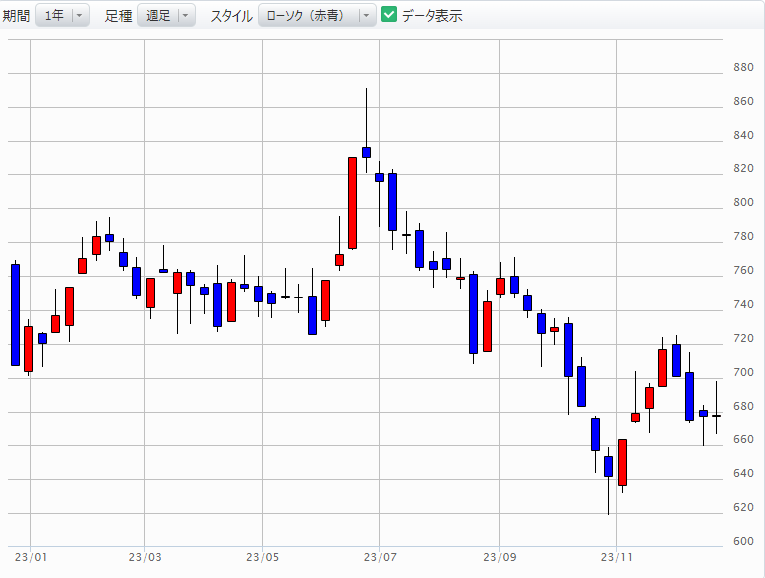Click the 860 price axis label
Viewport: 765px width, 578px height.
click(x=744, y=101)
